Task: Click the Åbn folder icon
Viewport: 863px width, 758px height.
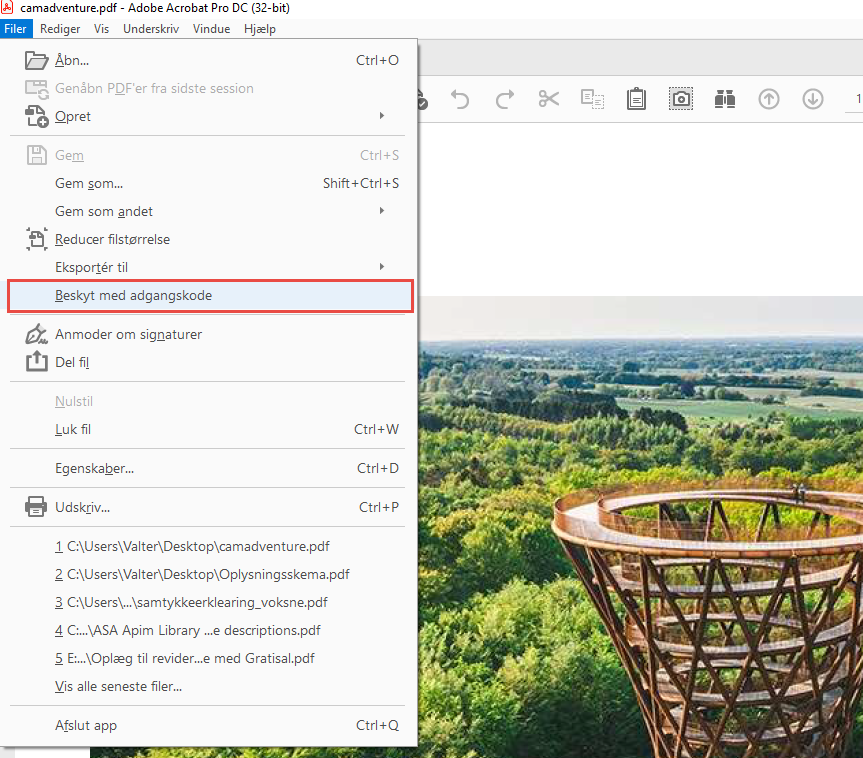Action: [x=36, y=60]
